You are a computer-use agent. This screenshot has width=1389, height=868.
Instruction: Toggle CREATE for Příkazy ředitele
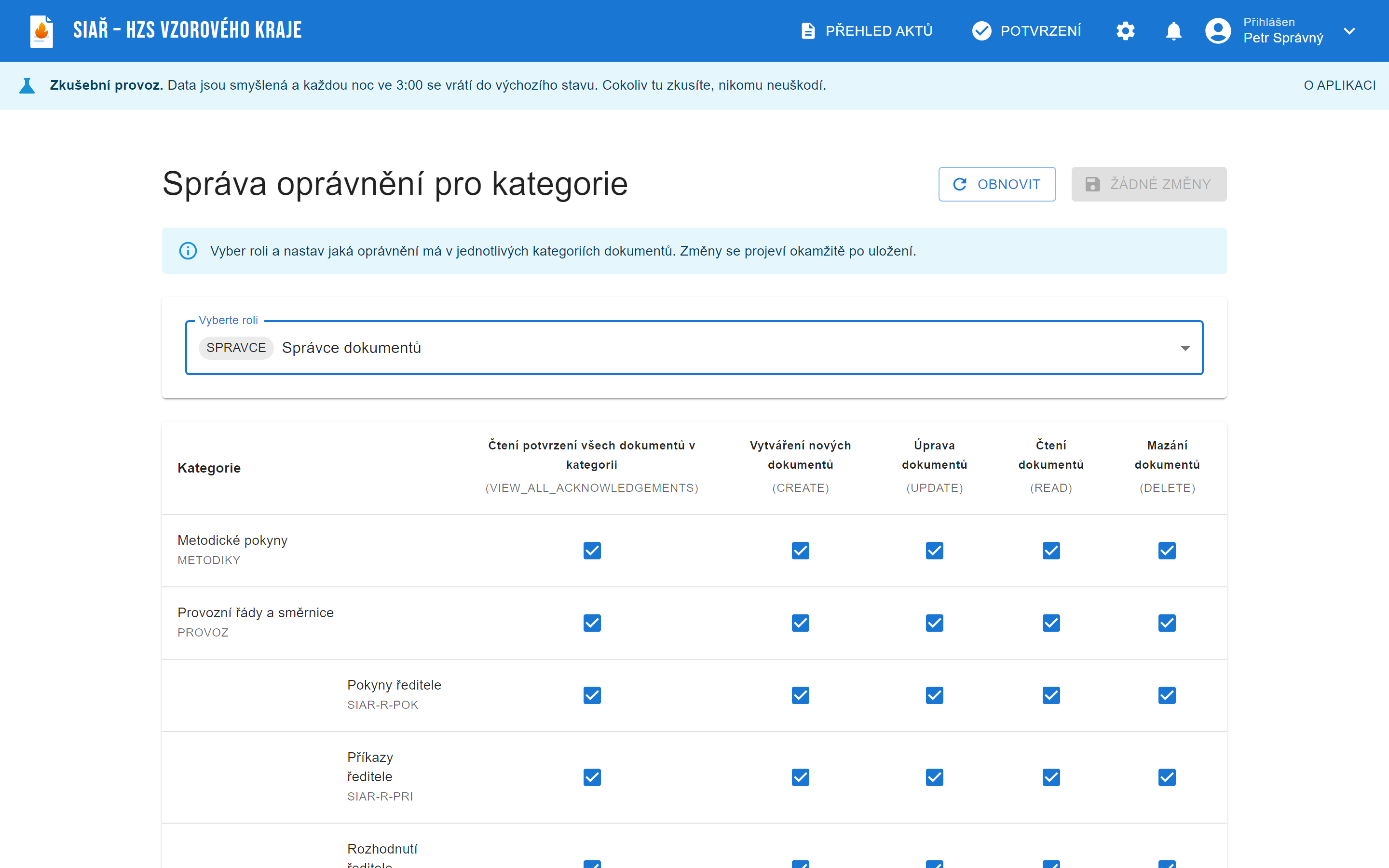[800, 777]
